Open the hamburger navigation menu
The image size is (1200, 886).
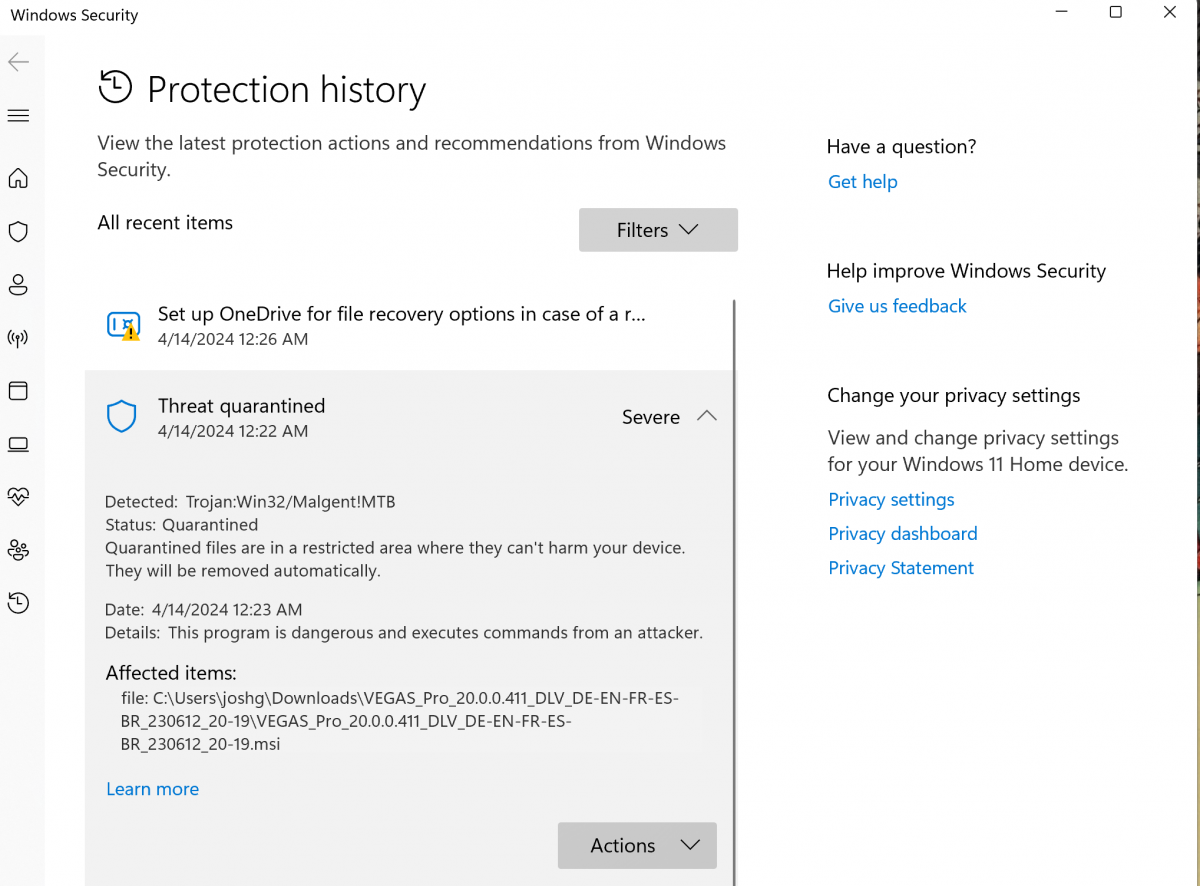point(18,115)
